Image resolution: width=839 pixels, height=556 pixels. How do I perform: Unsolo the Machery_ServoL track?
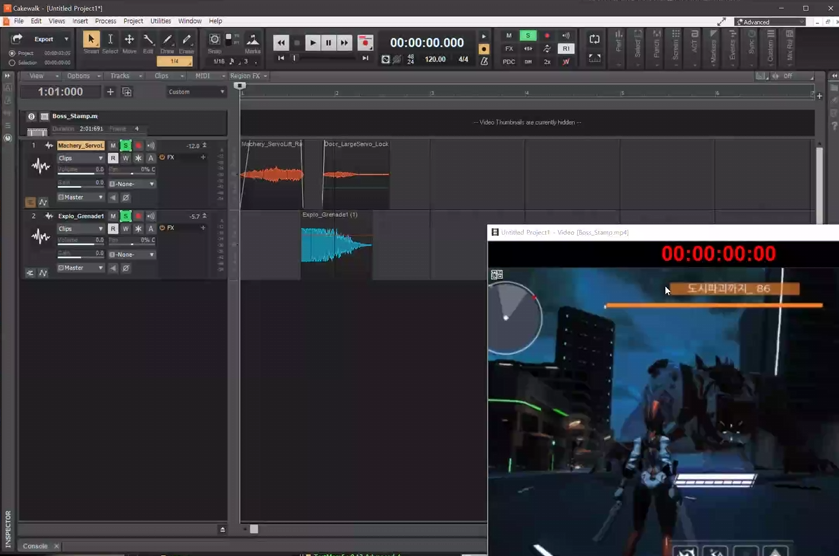tap(125, 146)
